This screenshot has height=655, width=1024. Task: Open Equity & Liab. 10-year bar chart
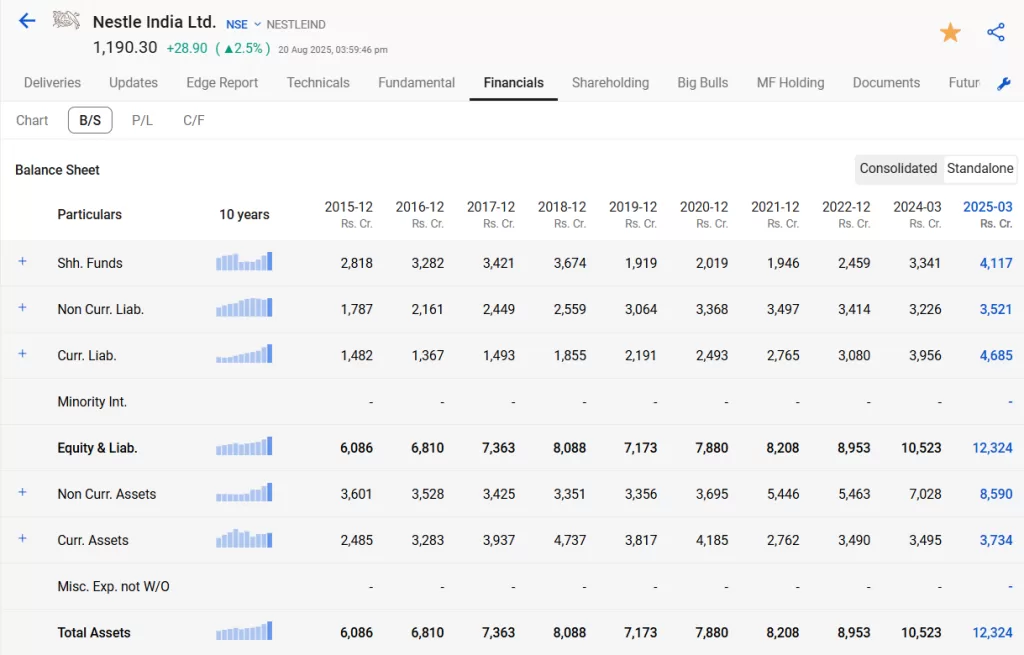(244, 447)
